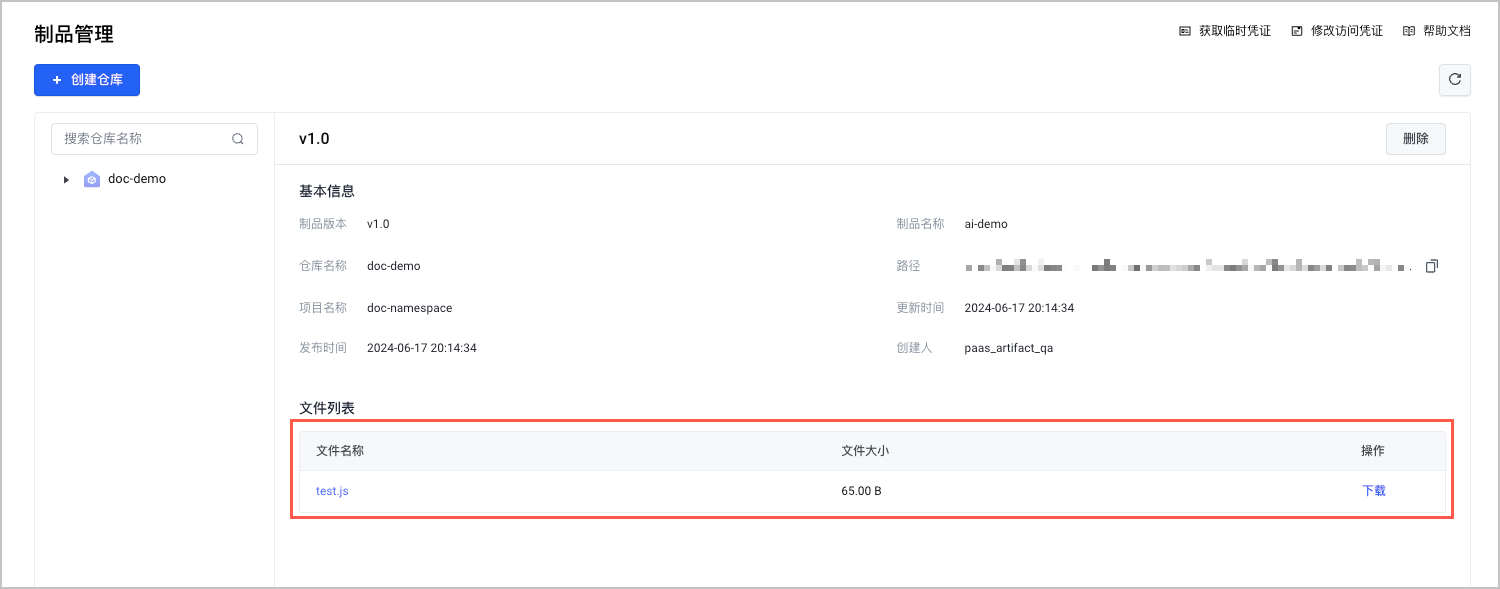Viewport: 1500px width, 589px height.
Task: Click the paas_artifact_qa creator value
Action: point(1008,348)
